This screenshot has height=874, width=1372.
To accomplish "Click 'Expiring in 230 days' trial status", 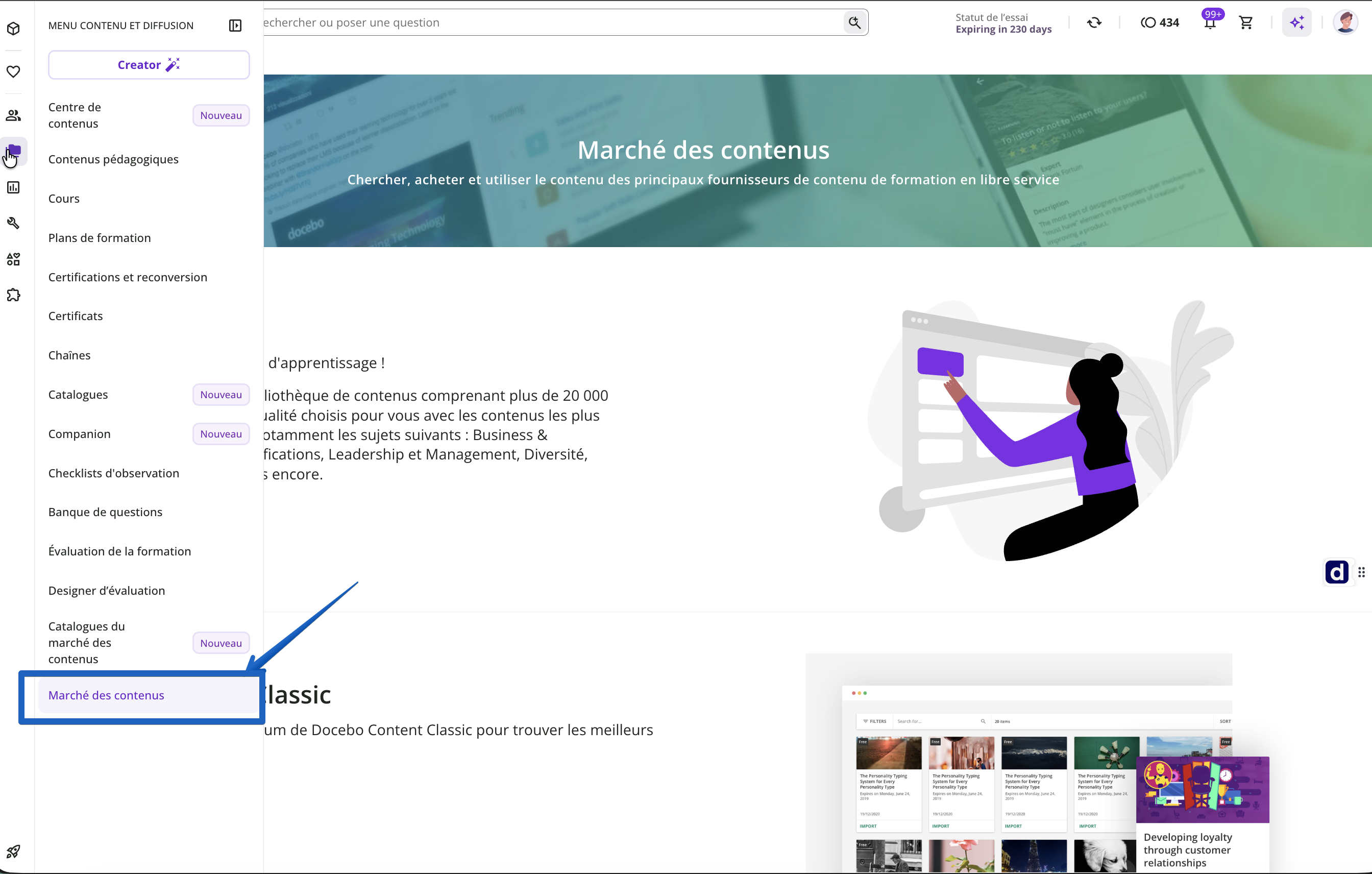I will click(x=1003, y=29).
